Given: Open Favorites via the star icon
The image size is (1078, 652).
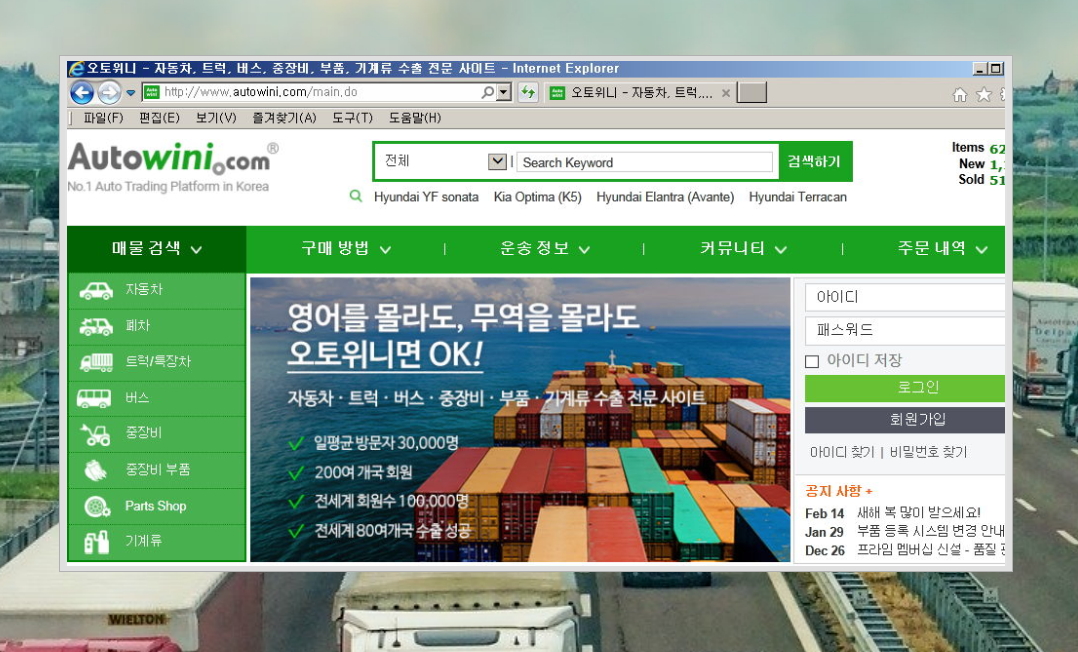Looking at the screenshot, I should point(984,94).
